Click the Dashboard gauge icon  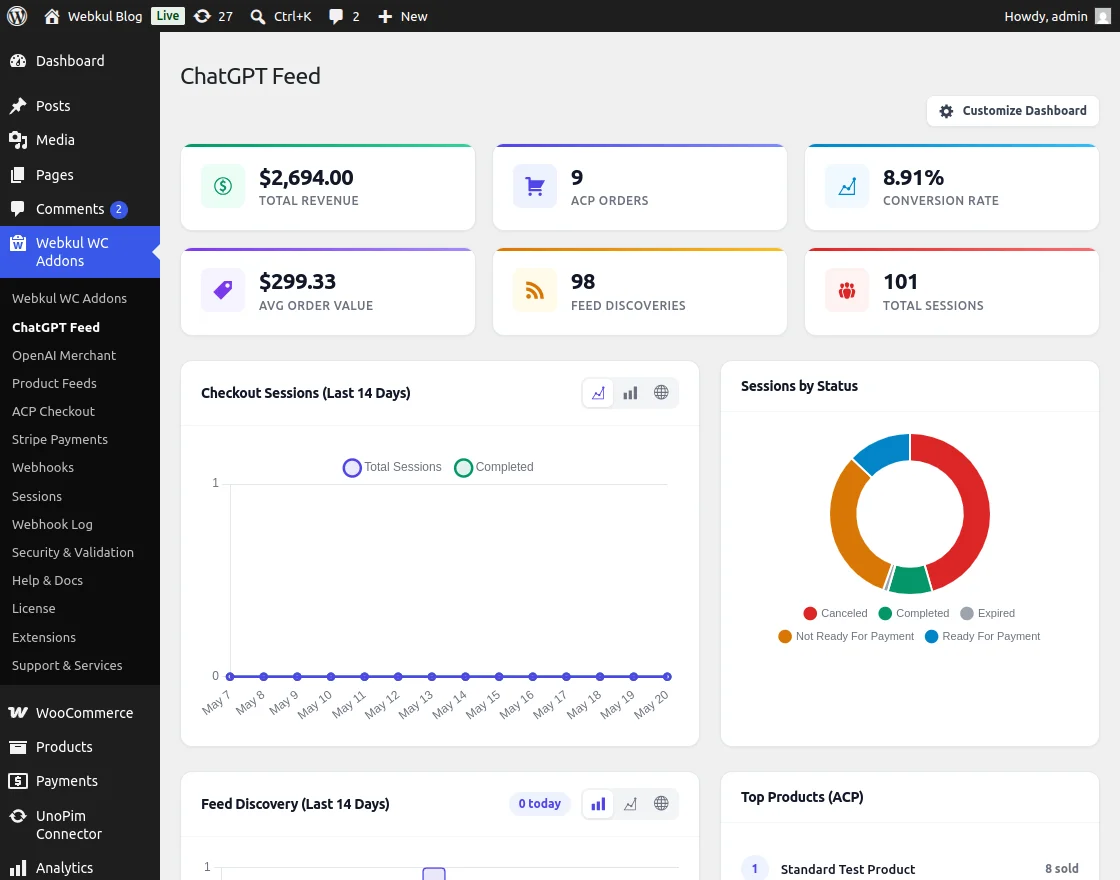click(18, 61)
